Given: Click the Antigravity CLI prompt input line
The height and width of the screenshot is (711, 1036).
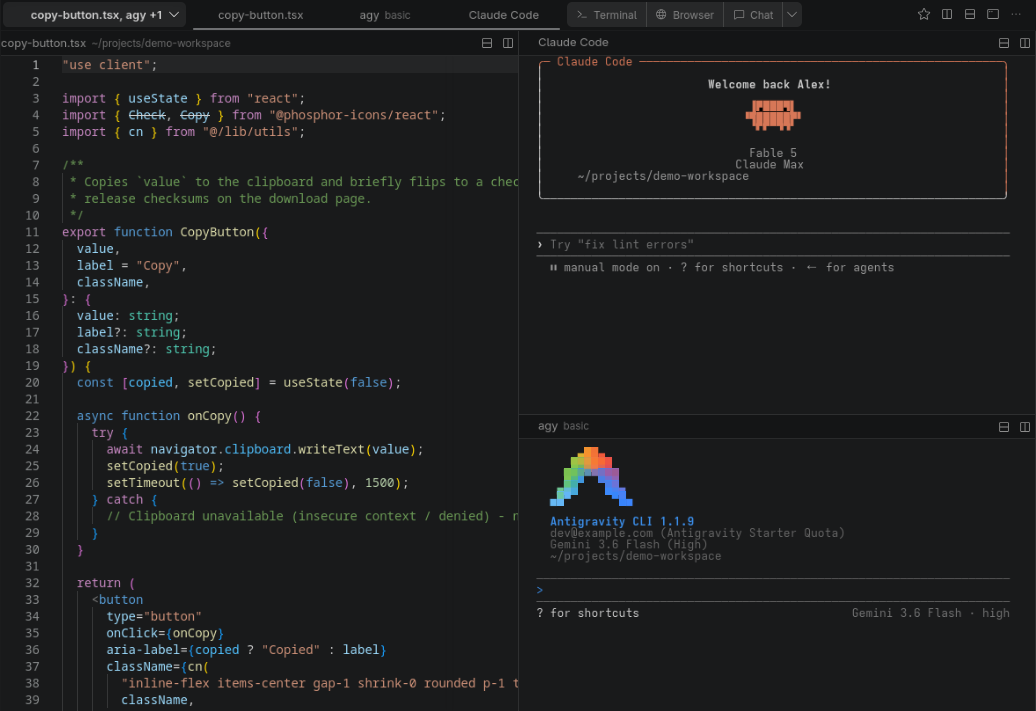Looking at the screenshot, I should coord(773,590).
